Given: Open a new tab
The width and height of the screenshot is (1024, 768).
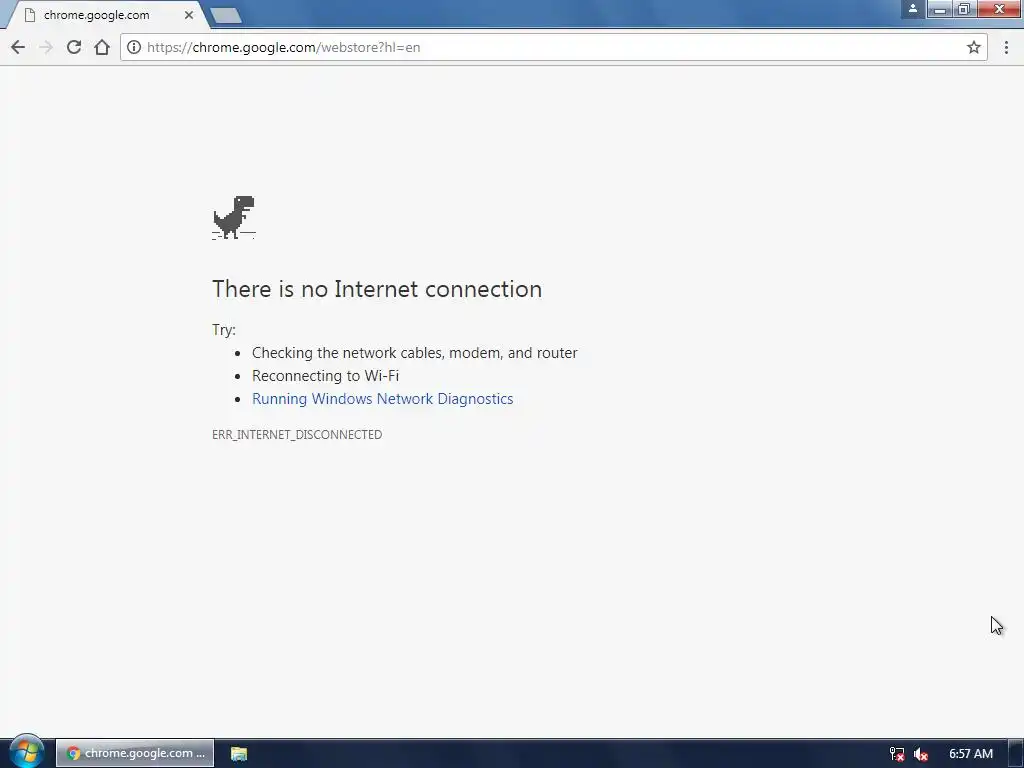Looking at the screenshot, I should tap(227, 15).
